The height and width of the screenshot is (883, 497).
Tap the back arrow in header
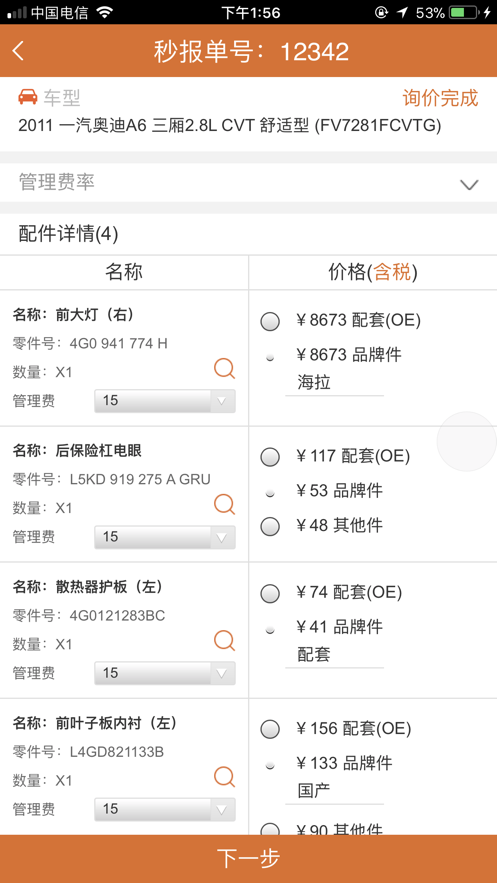click(18, 51)
